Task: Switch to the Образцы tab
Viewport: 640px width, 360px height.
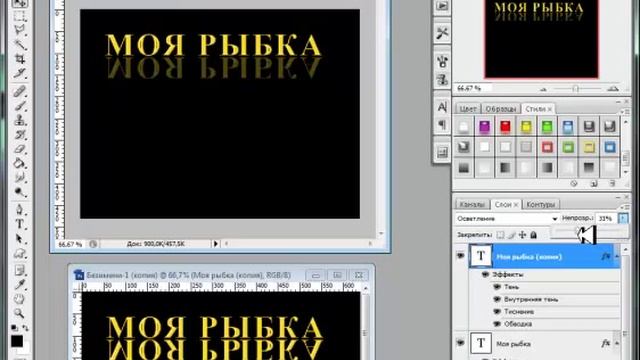Action: 501,109
